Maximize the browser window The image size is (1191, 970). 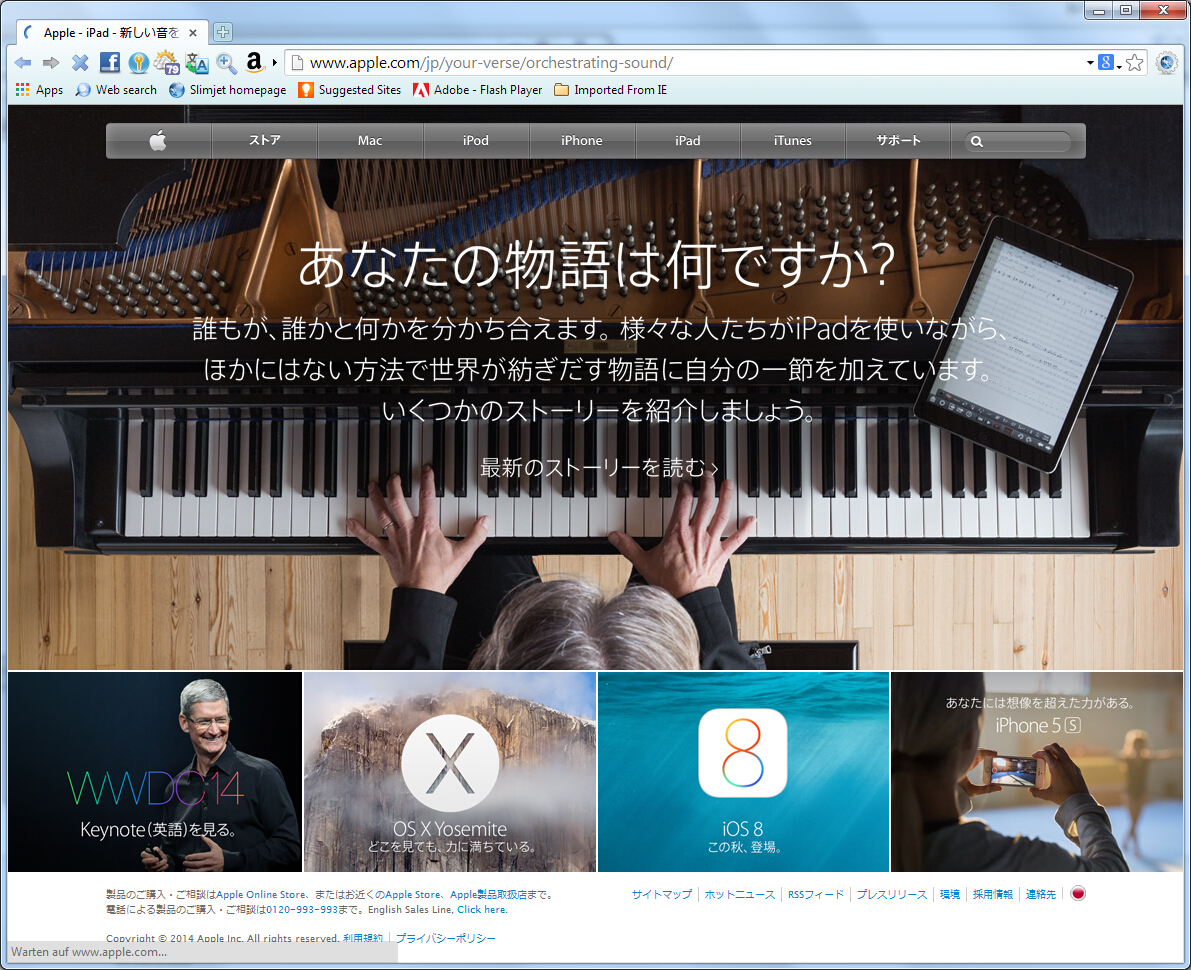[1126, 11]
